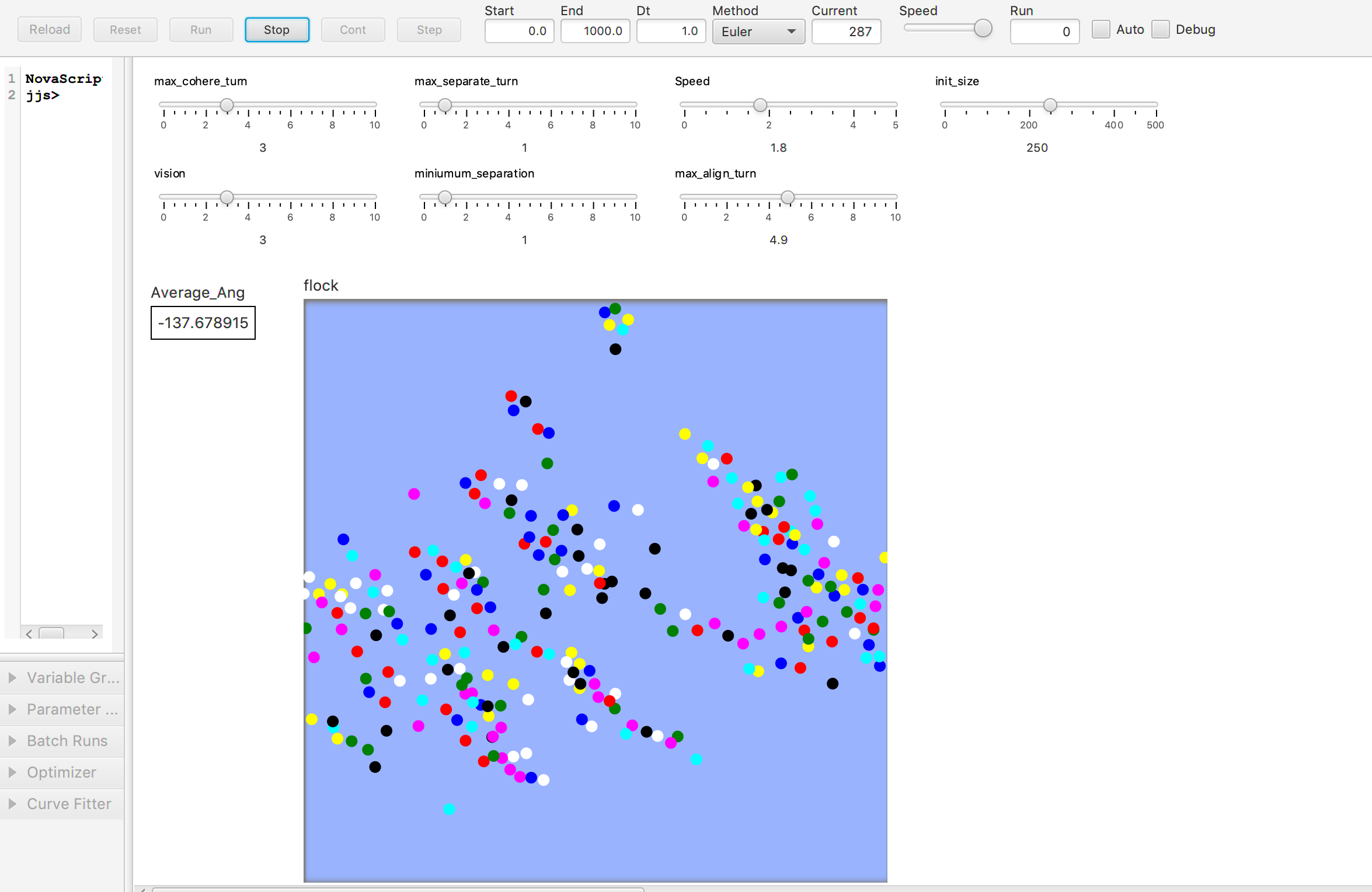Click the Cont button
Screen dimensions: 1372x892
[x=353, y=30]
